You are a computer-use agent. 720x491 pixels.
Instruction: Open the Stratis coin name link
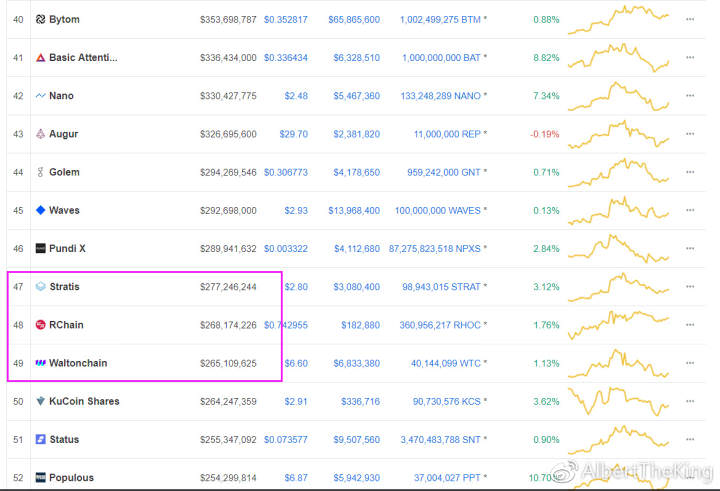pos(64,287)
